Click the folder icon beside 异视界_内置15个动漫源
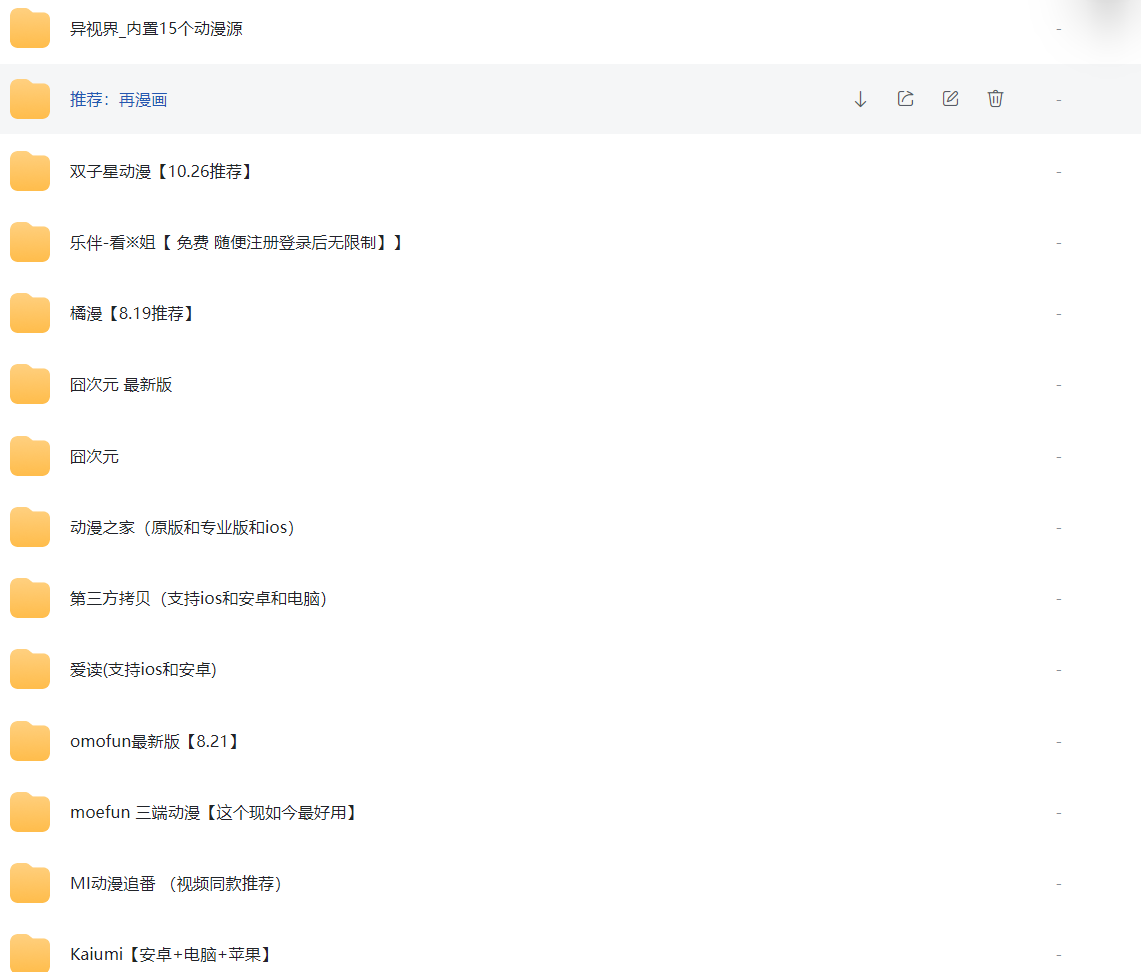 [29, 28]
